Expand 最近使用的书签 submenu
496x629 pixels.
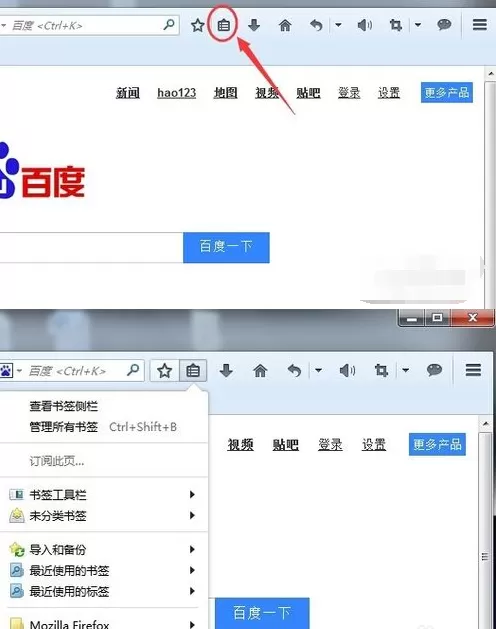104,570
